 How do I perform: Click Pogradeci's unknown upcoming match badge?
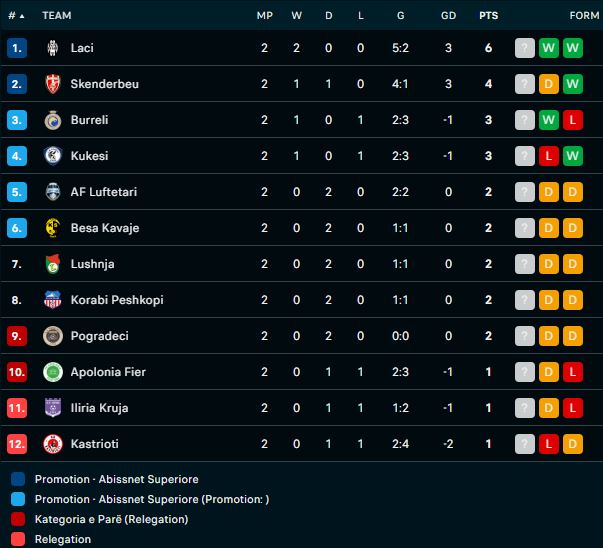(525, 336)
